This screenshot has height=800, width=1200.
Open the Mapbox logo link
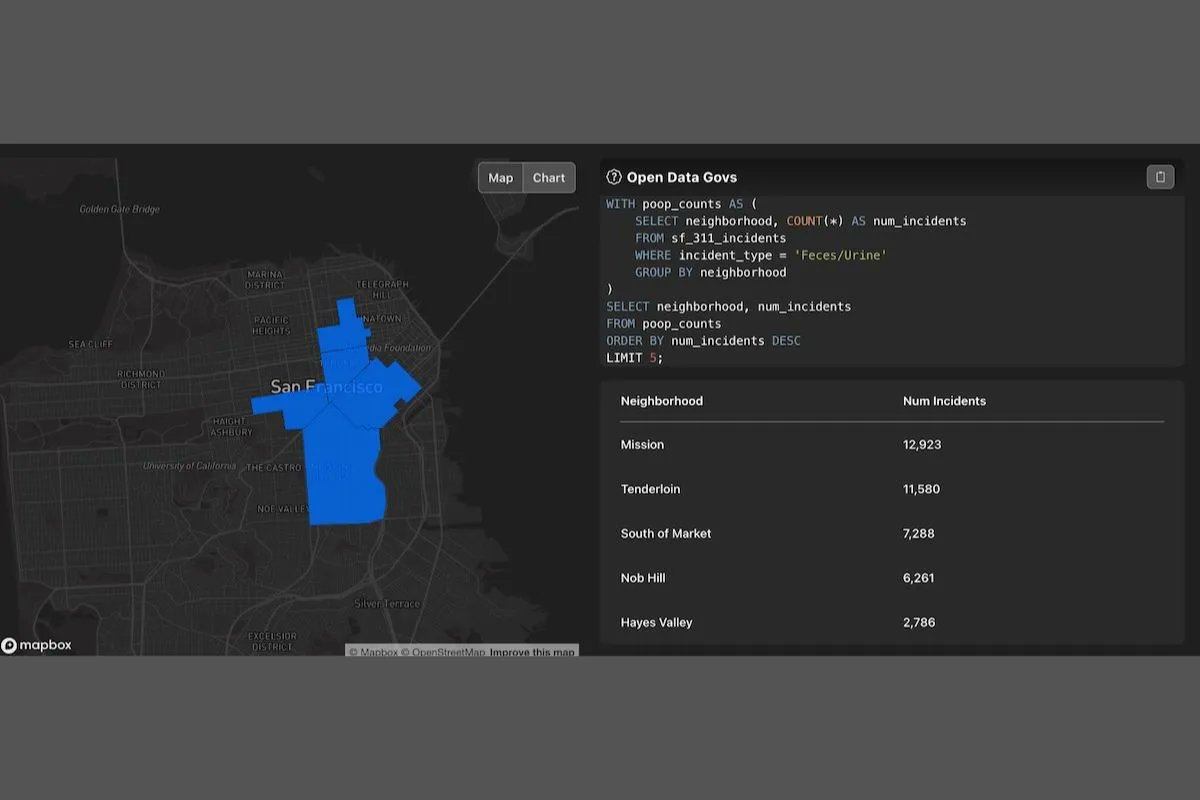click(x=37, y=645)
